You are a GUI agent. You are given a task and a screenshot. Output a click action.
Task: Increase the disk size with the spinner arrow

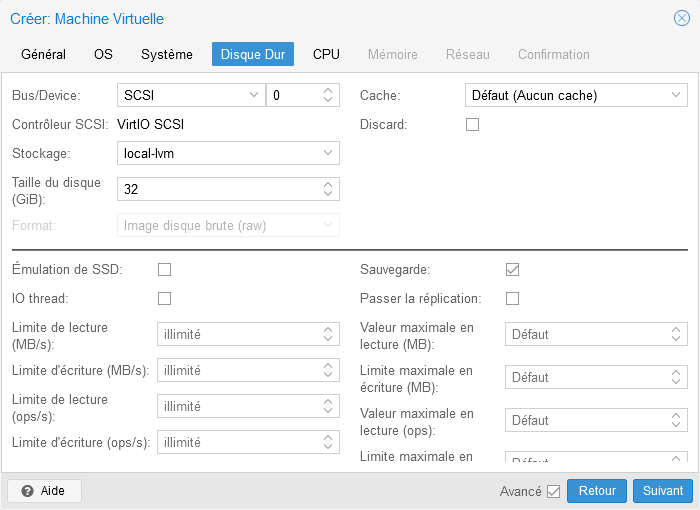coord(328,184)
